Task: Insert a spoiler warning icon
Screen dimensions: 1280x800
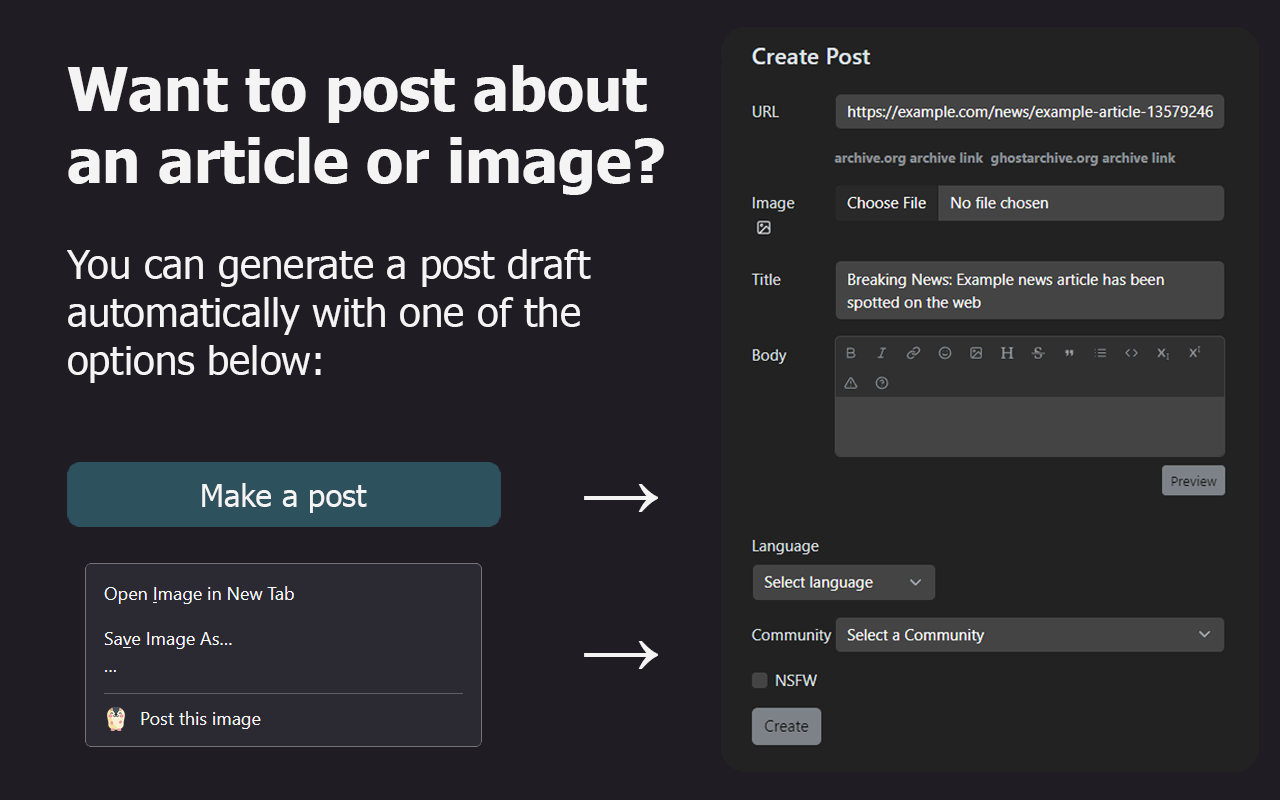Action: pos(851,383)
